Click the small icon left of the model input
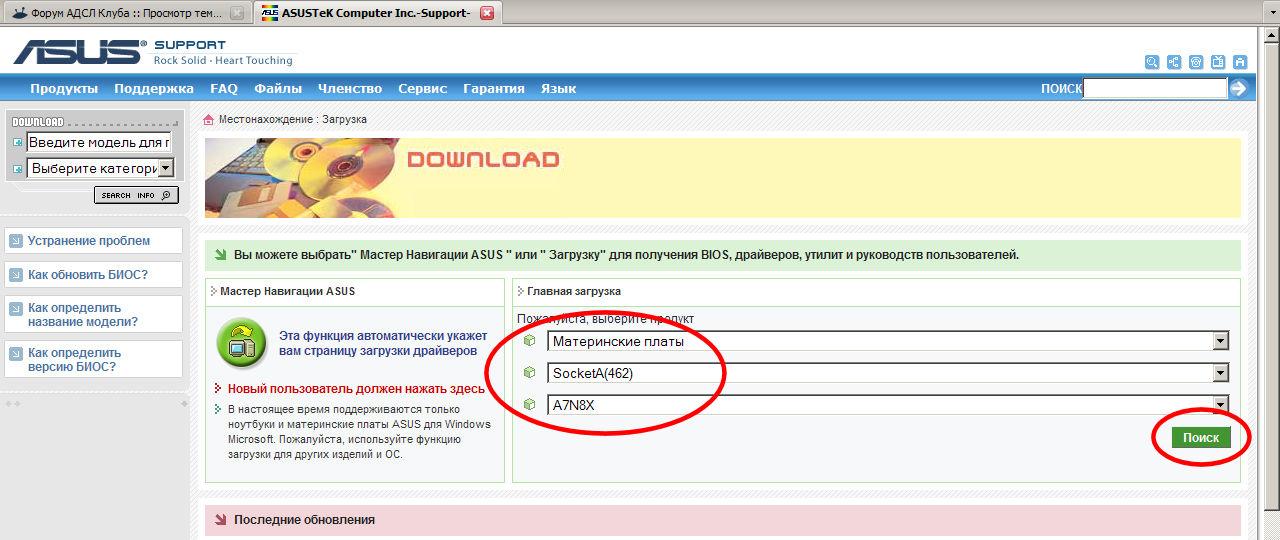 tap(17, 142)
